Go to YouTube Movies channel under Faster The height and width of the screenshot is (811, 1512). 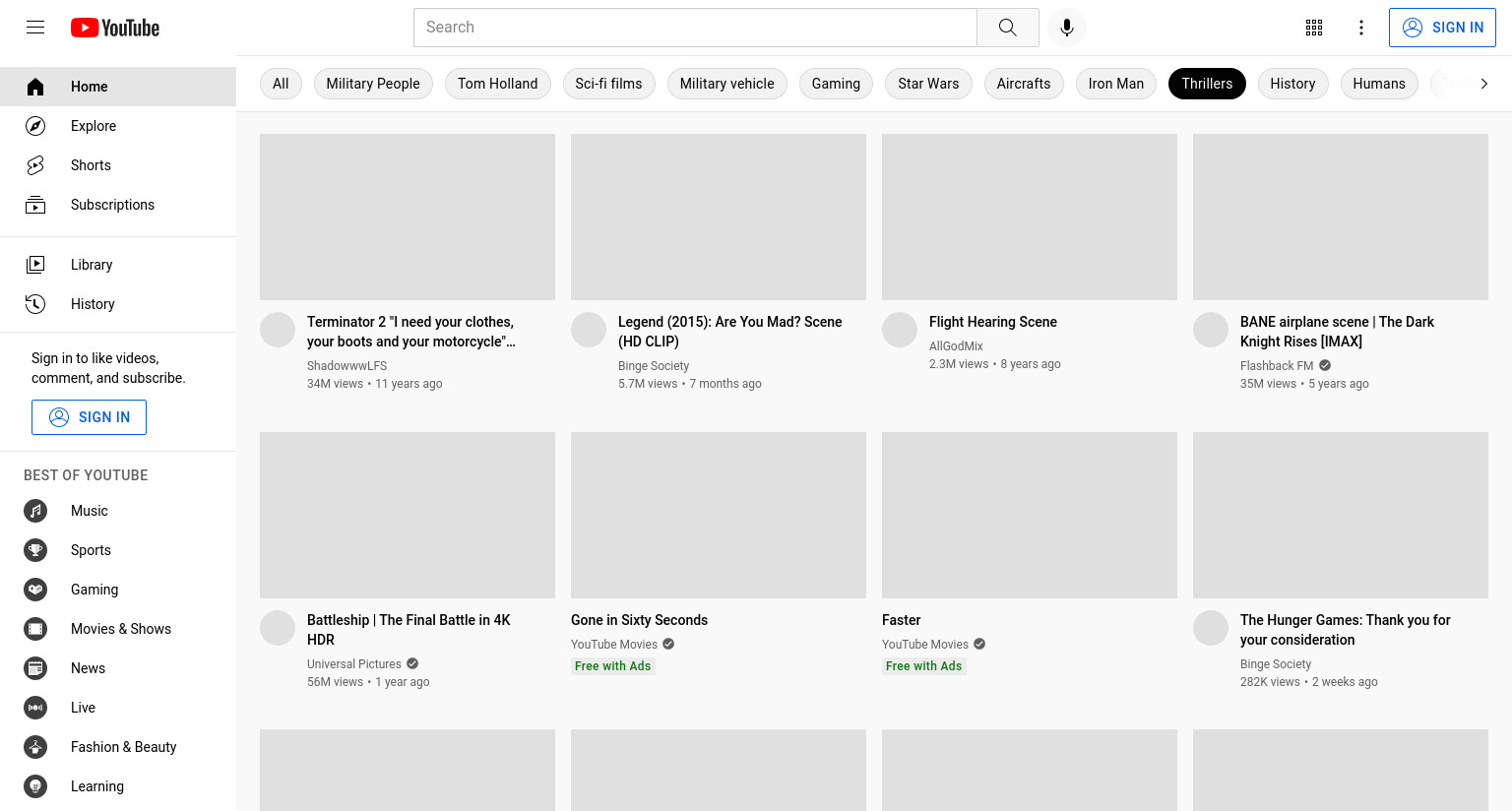925,645
